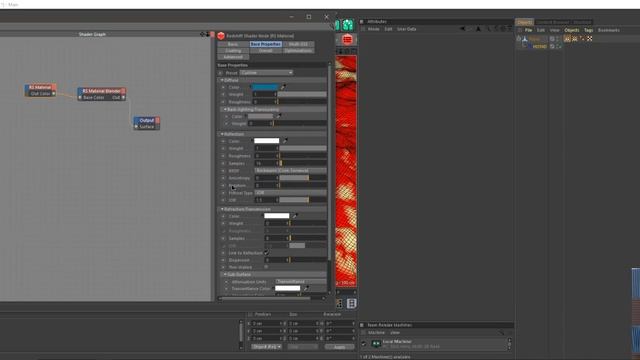Toggle visibility dots of second object
Image resolution: width=640 pixels, height=360 pixels.
pyautogui.click(x=559, y=47)
